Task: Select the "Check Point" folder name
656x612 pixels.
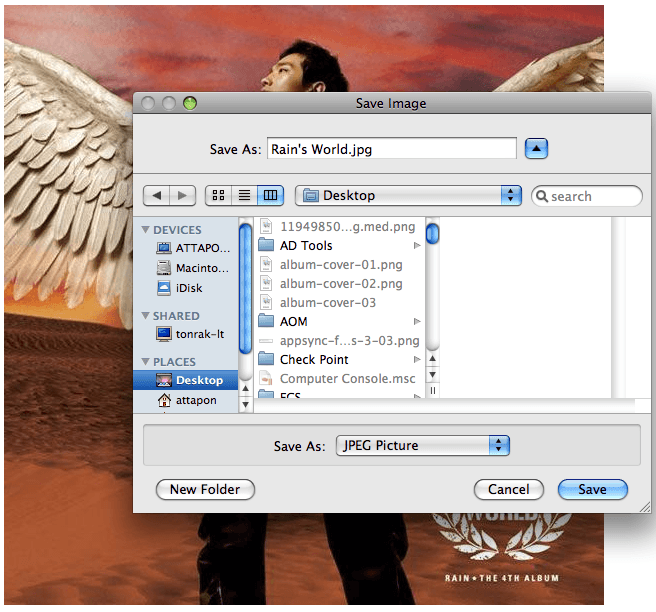Action: (314, 359)
